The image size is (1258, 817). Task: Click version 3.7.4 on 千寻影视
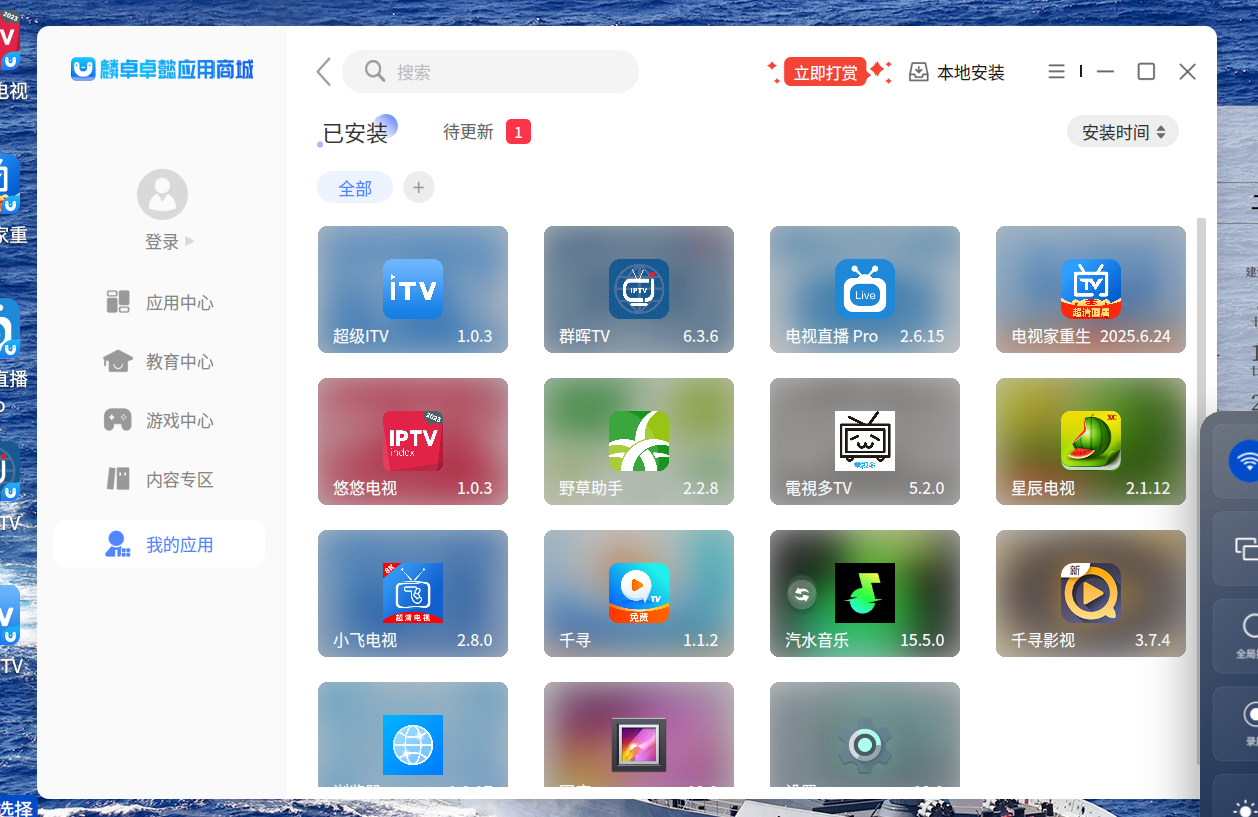[1153, 640]
